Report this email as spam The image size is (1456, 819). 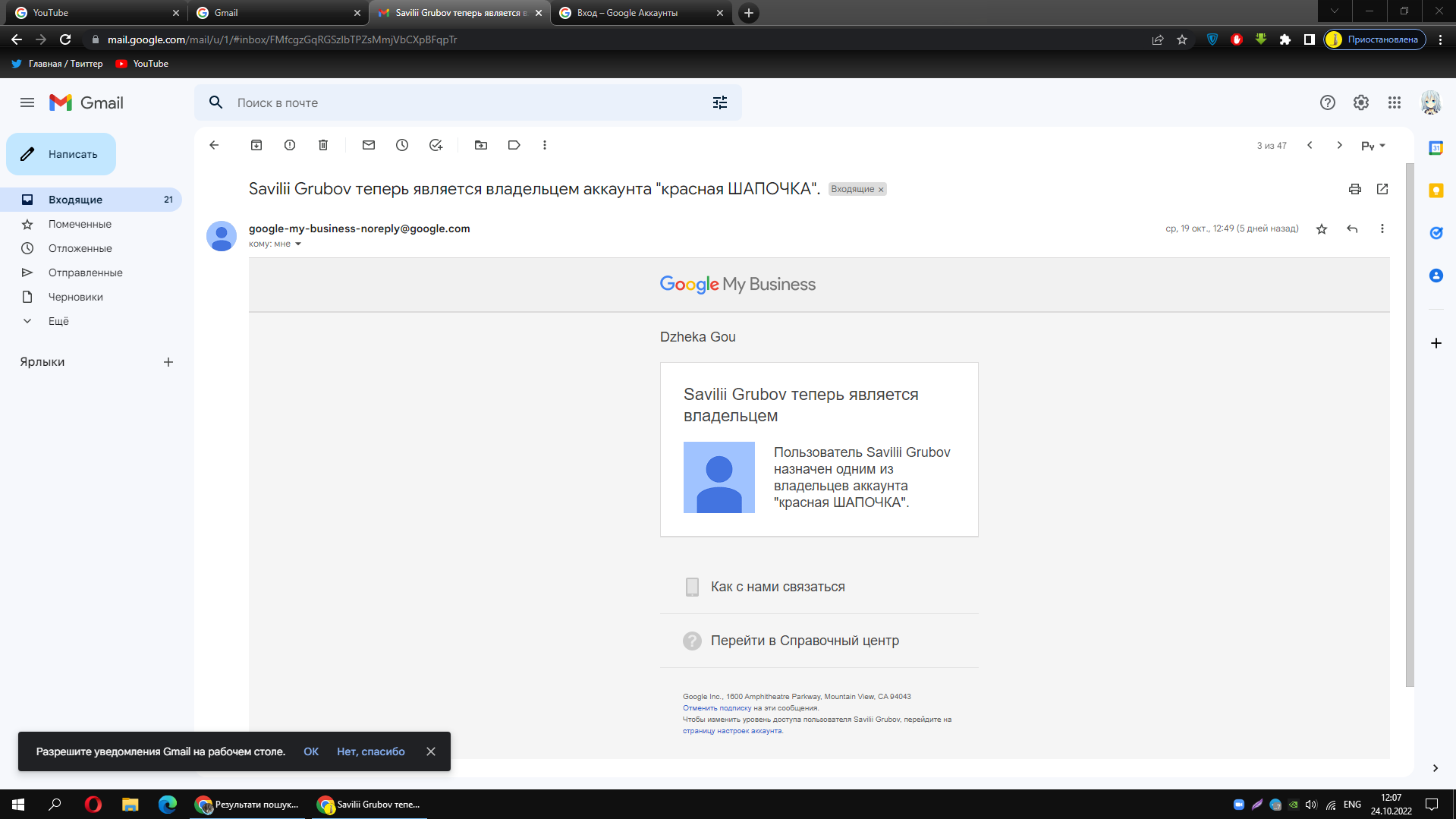[290, 145]
